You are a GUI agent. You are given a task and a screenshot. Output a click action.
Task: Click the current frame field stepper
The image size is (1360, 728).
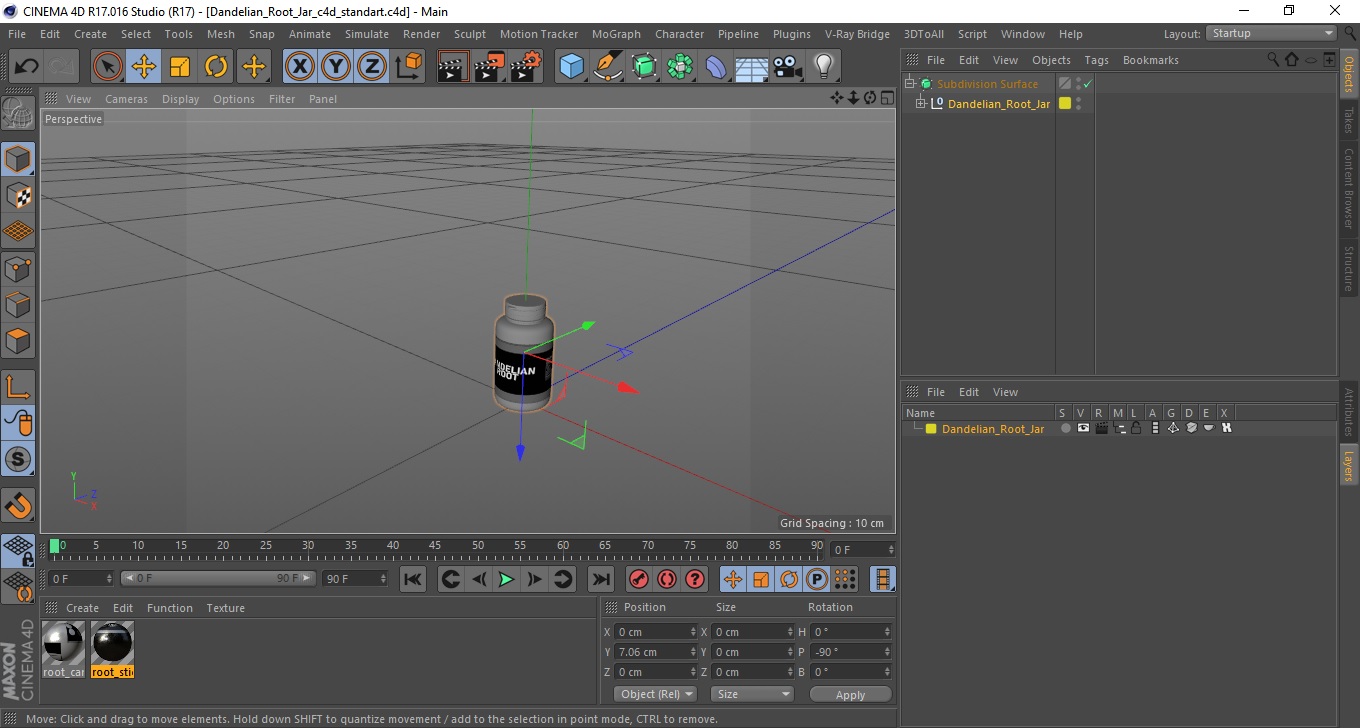pyautogui.click(x=890, y=550)
